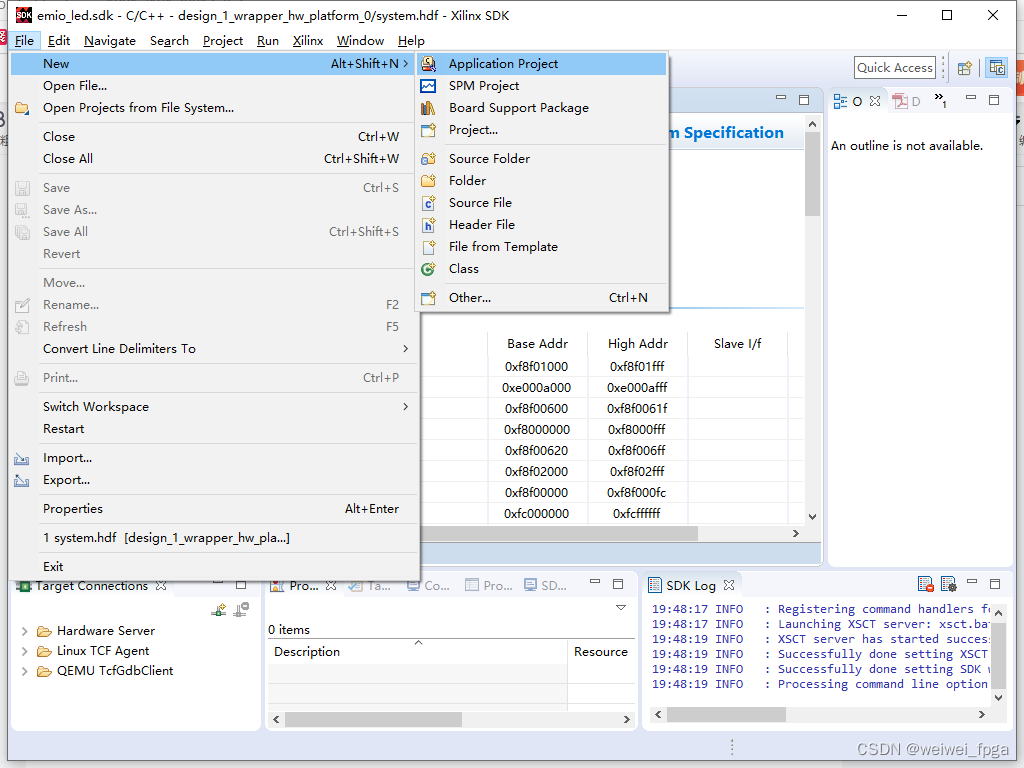Switch to the Tasks tab
The width and height of the screenshot is (1024, 768).
point(370,586)
